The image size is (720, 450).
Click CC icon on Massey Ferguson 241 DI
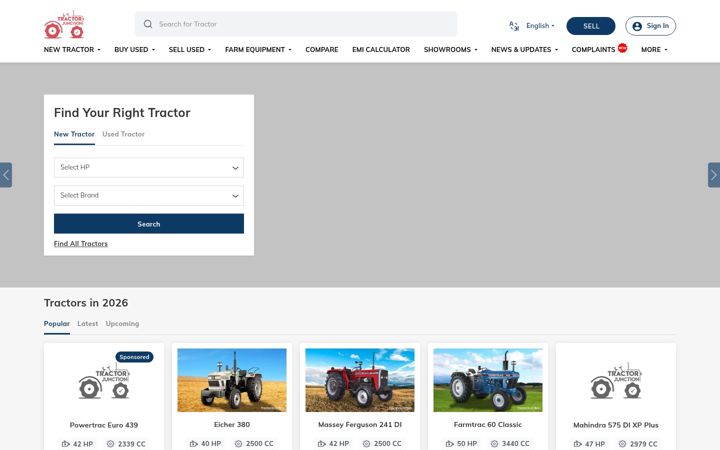click(x=366, y=444)
